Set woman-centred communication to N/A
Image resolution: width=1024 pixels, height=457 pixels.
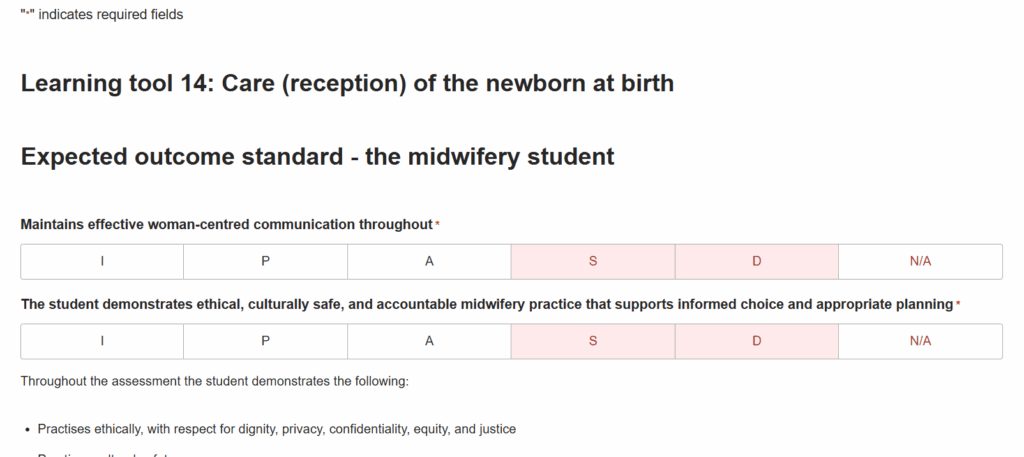pyautogui.click(x=920, y=261)
